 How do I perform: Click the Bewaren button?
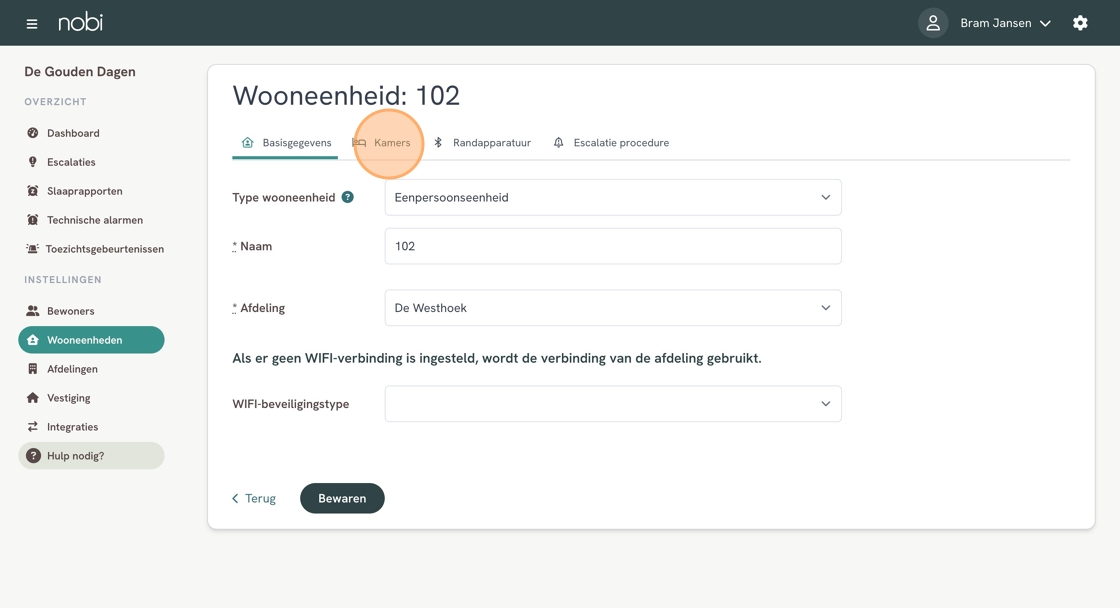pyautogui.click(x=342, y=498)
